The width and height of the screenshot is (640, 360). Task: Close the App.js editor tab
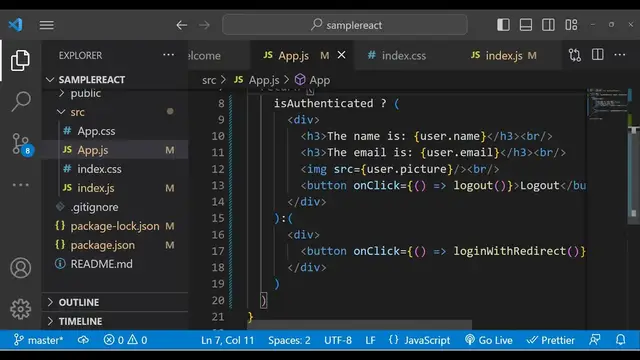coord(342,55)
